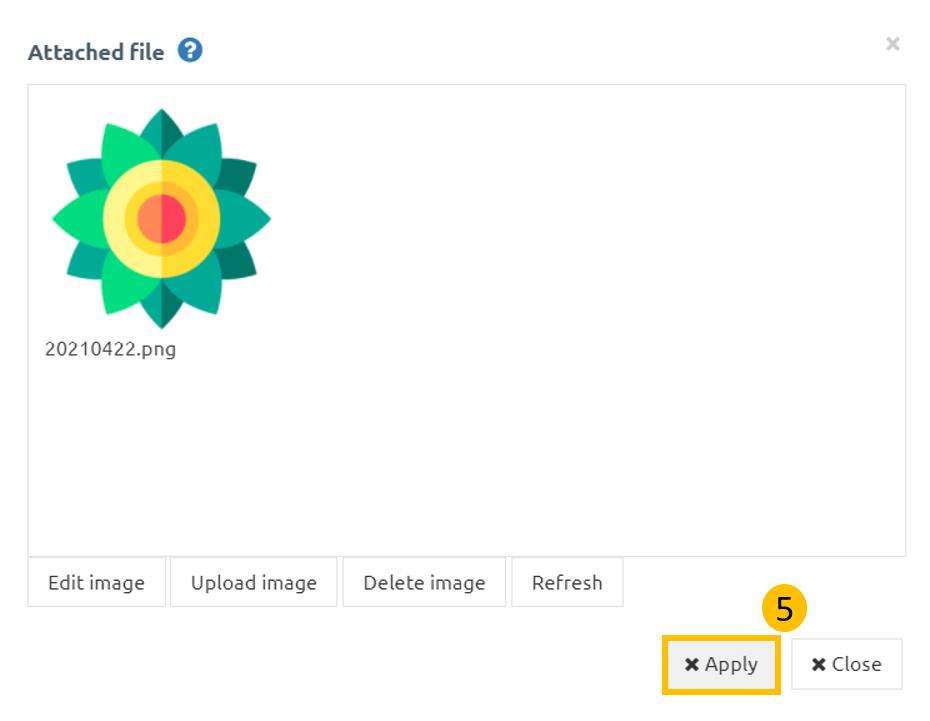Screen dimensions: 930x721
Task: Click the left light green petal of thumbnail
Action: pyautogui.click(x=79, y=219)
